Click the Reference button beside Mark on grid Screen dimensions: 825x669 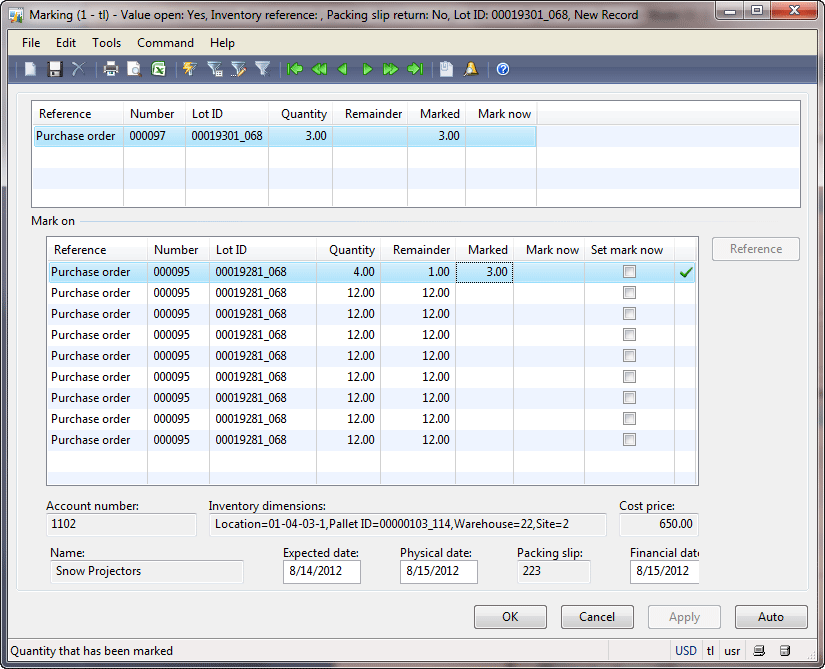pos(756,249)
